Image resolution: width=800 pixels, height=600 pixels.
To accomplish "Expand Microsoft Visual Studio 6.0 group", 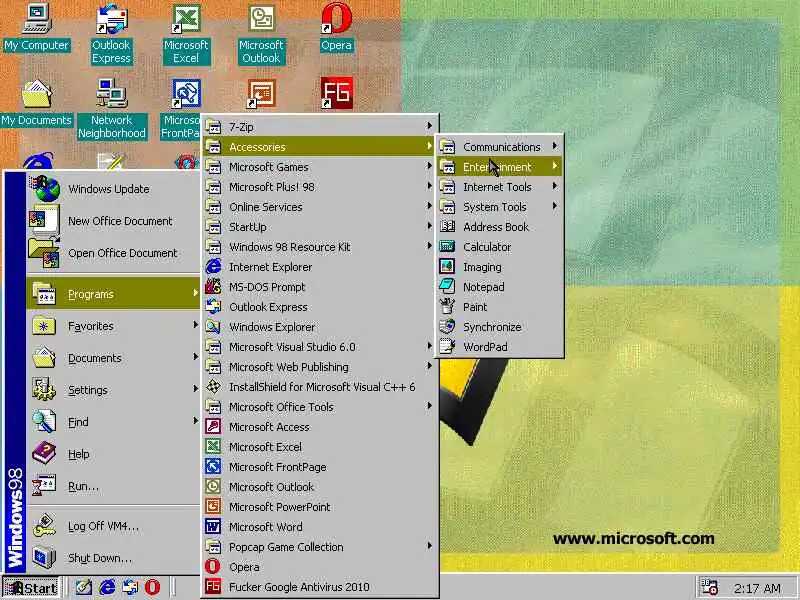I will pos(319,346).
